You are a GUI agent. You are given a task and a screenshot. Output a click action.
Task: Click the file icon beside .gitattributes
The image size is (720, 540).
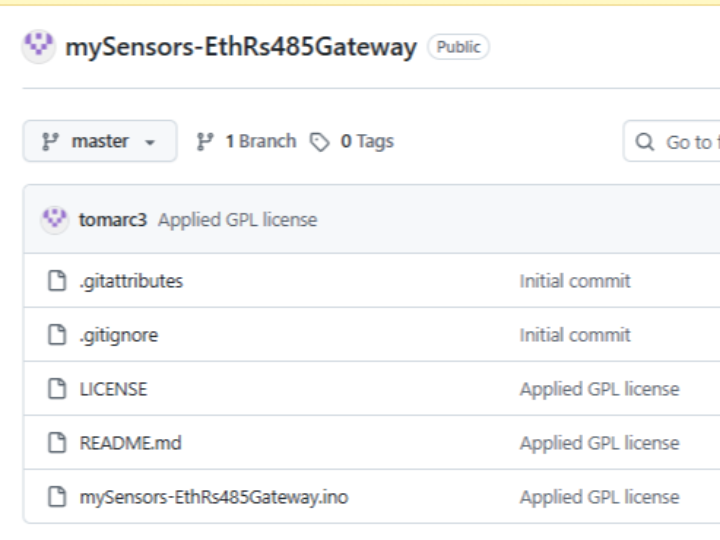pyautogui.click(x=58, y=281)
